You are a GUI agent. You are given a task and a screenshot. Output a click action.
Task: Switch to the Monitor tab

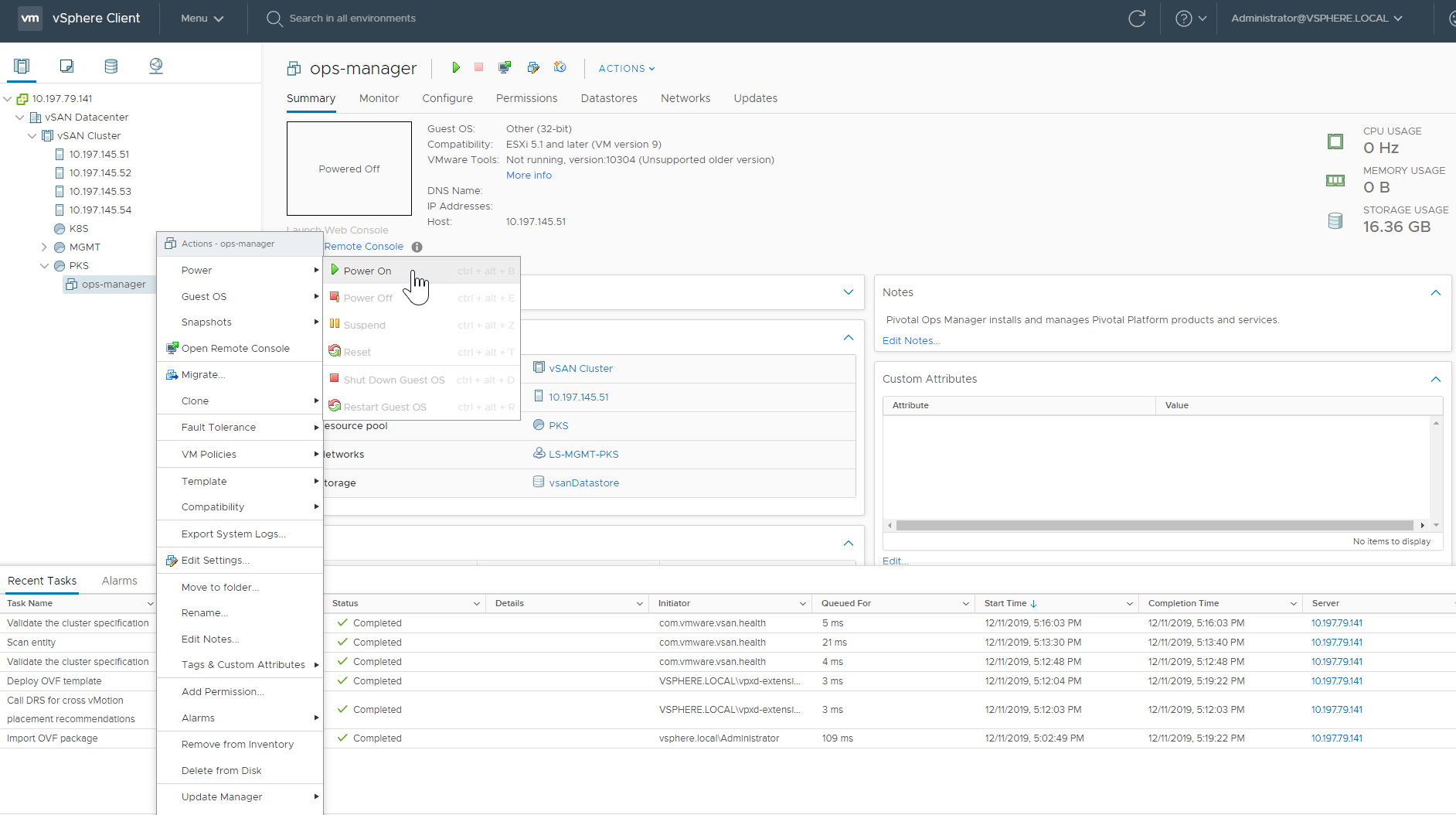[x=379, y=98]
